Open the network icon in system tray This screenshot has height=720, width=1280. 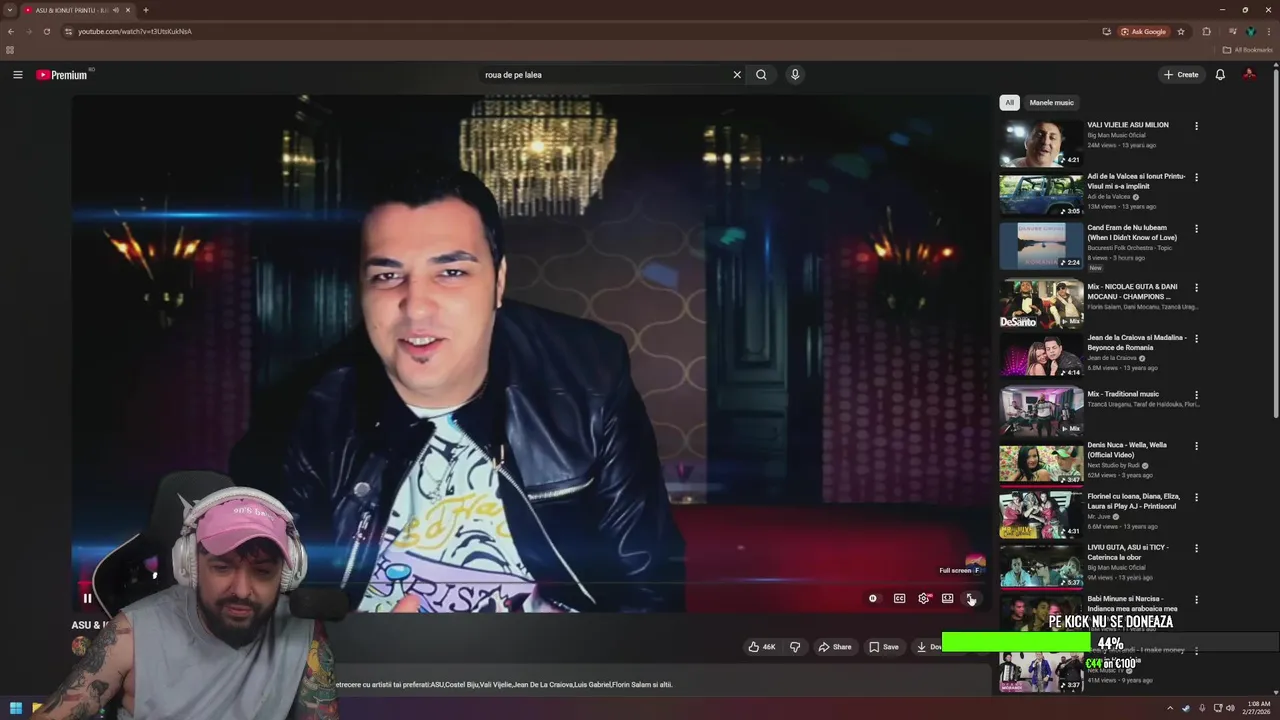pyautogui.click(x=1216, y=708)
